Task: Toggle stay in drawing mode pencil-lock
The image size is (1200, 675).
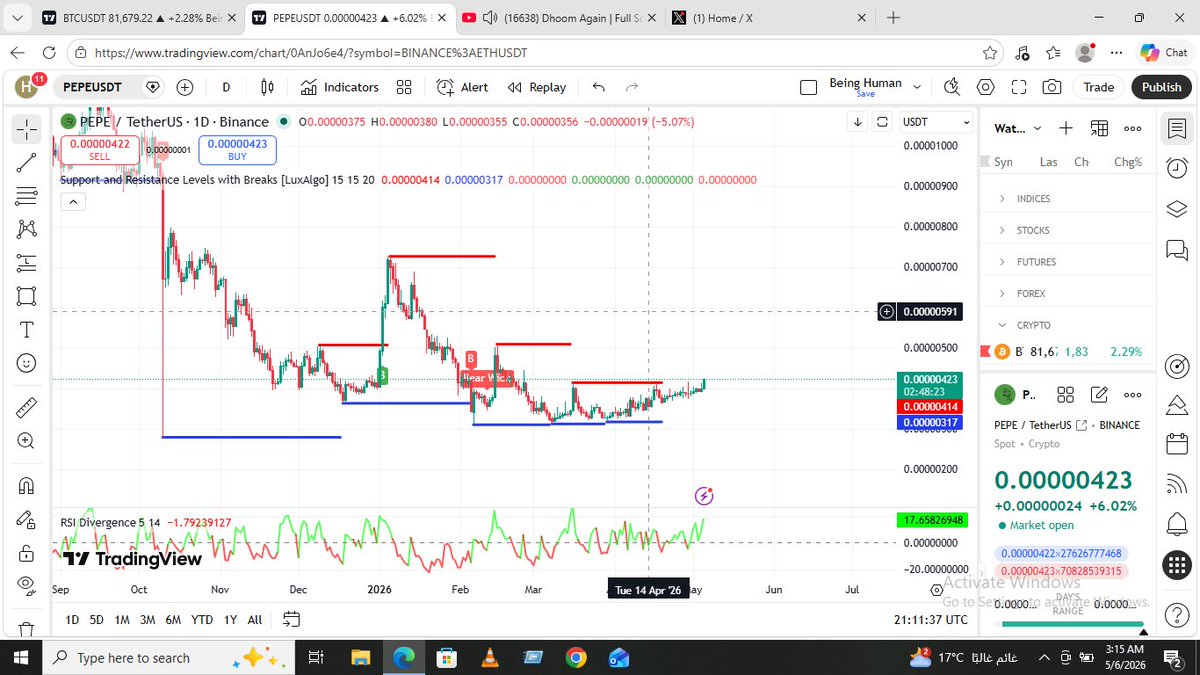Action: [27, 520]
